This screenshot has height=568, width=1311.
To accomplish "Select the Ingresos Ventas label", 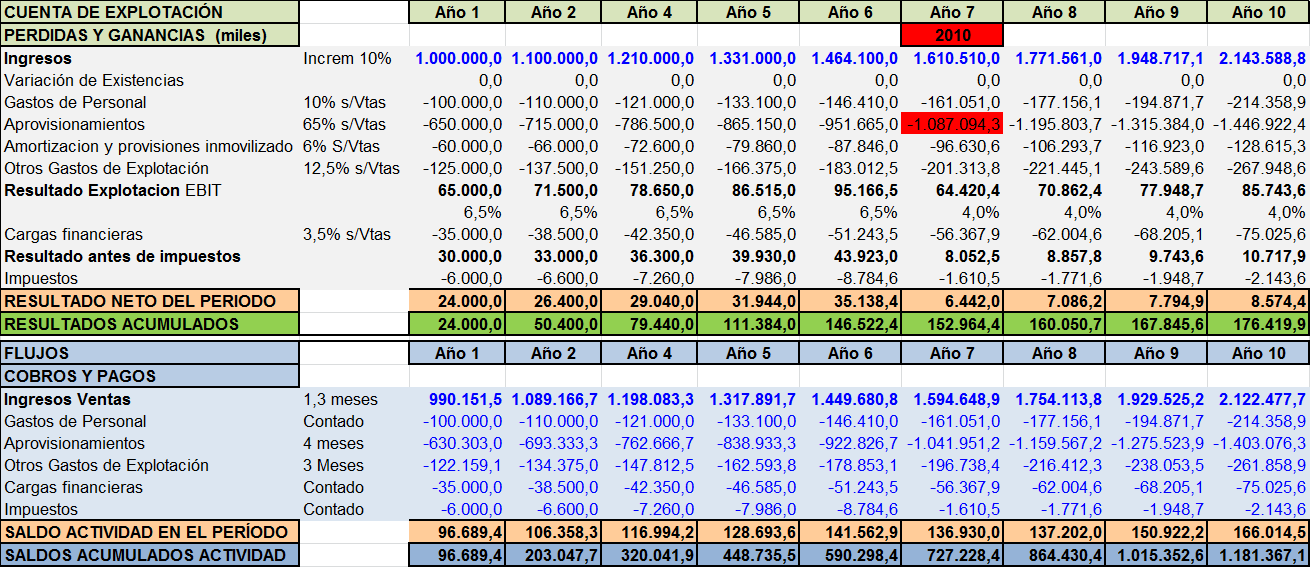I will pos(68,399).
